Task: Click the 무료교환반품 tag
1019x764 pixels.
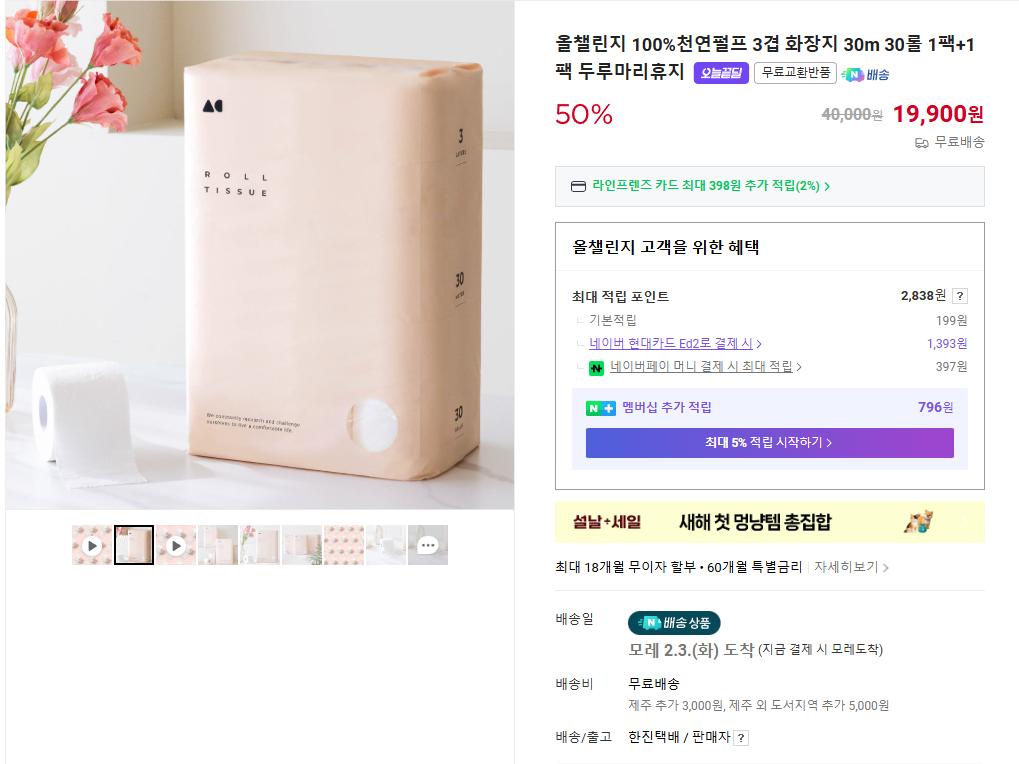Action: (x=795, y=73)
